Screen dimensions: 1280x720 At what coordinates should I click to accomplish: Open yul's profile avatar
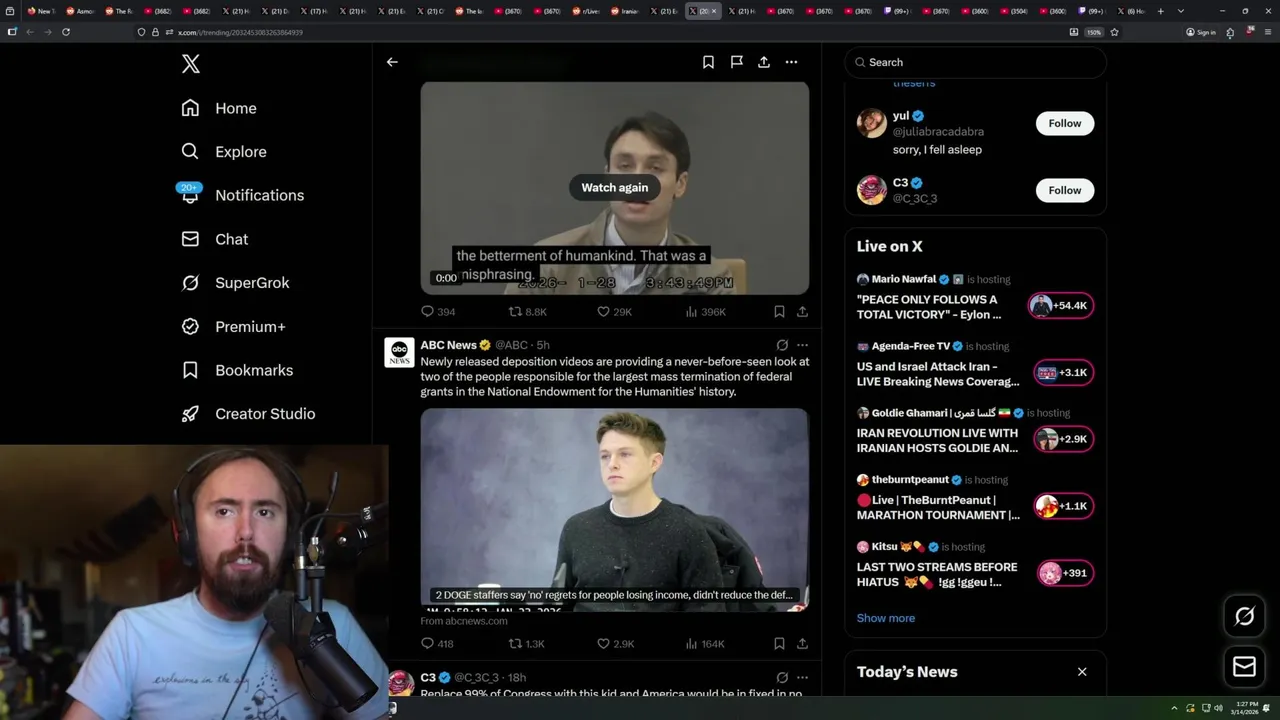coord(872,123)
